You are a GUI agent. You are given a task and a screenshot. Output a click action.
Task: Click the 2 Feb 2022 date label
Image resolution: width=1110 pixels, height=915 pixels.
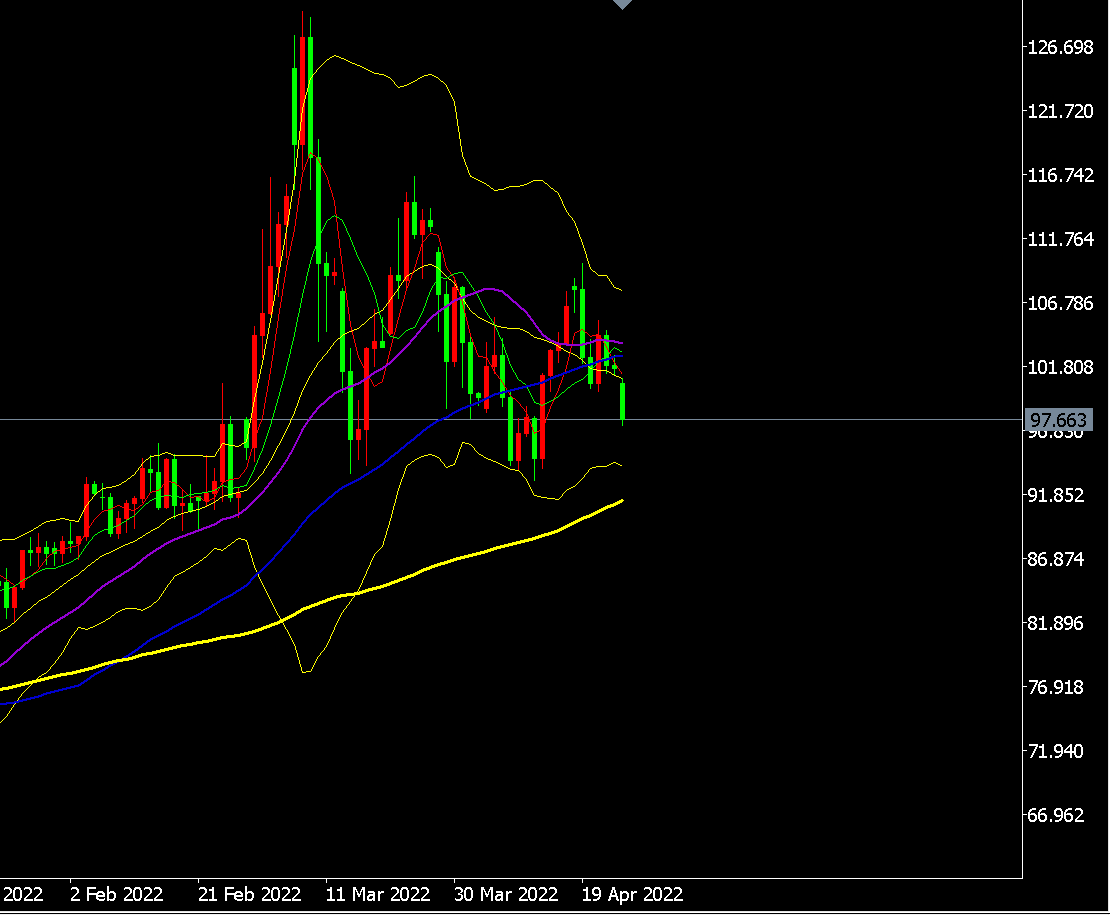point(117,893)
